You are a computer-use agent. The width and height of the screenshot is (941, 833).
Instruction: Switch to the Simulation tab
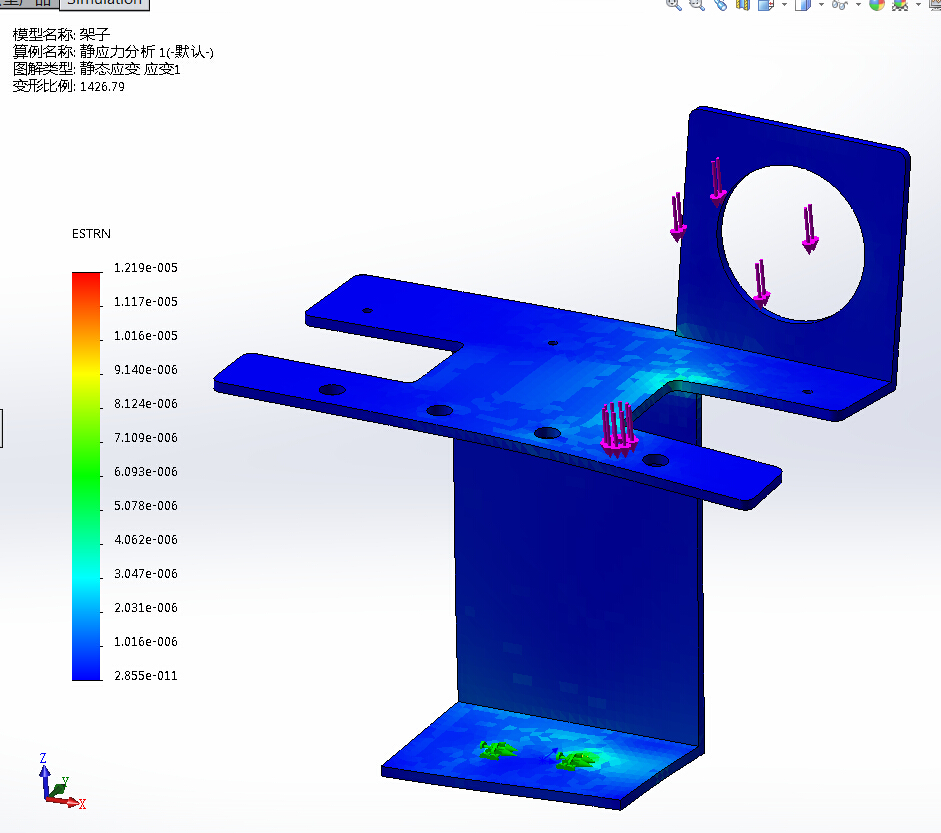tap(105, 5)
